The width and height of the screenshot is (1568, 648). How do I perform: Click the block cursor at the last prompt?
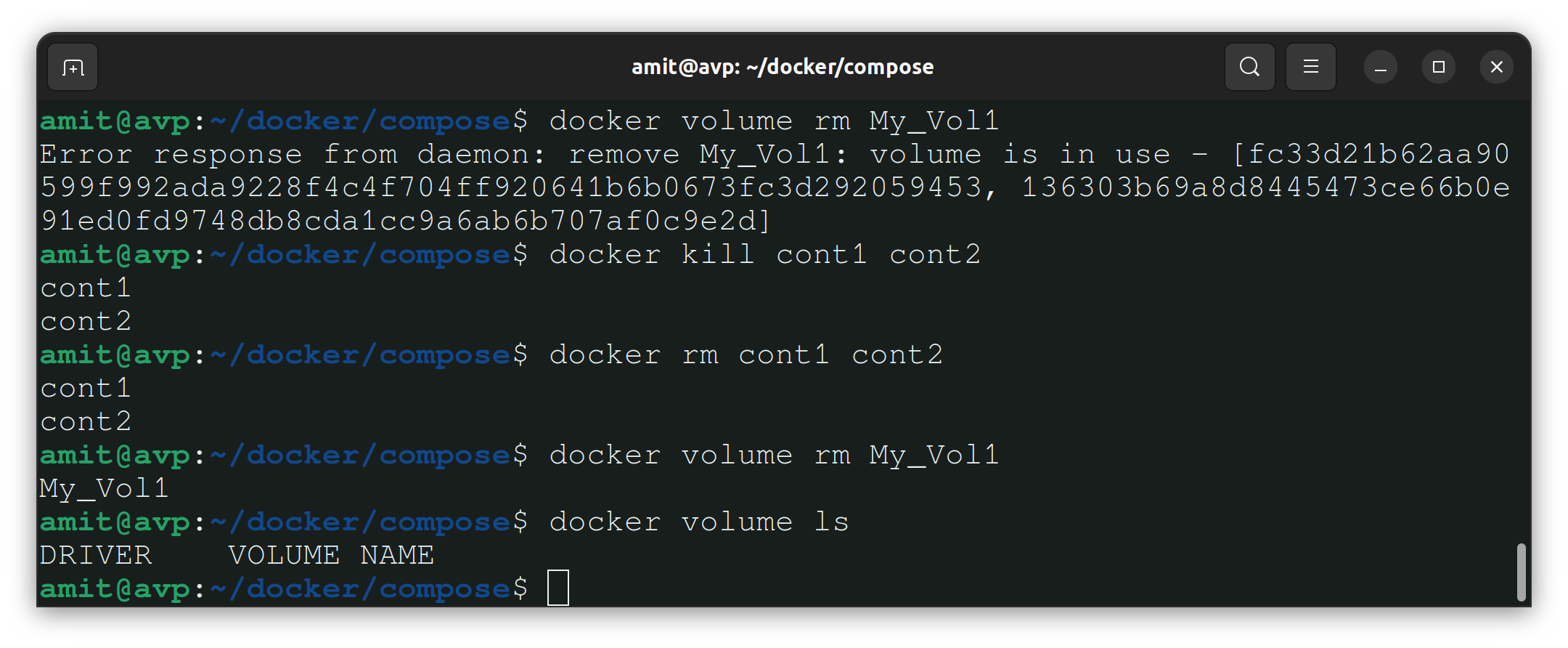point(558,588)
